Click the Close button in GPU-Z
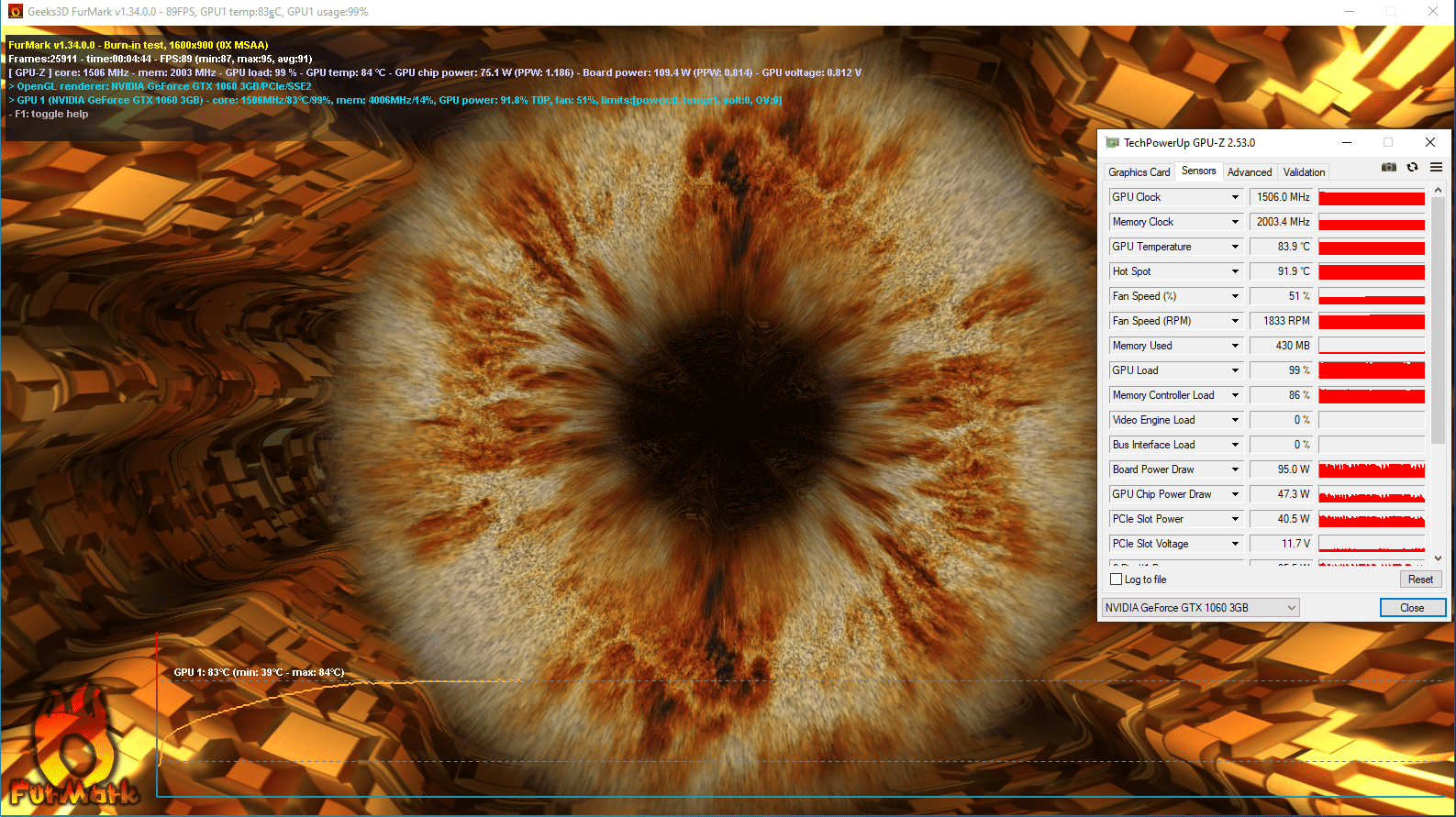 pos(1412,608)
